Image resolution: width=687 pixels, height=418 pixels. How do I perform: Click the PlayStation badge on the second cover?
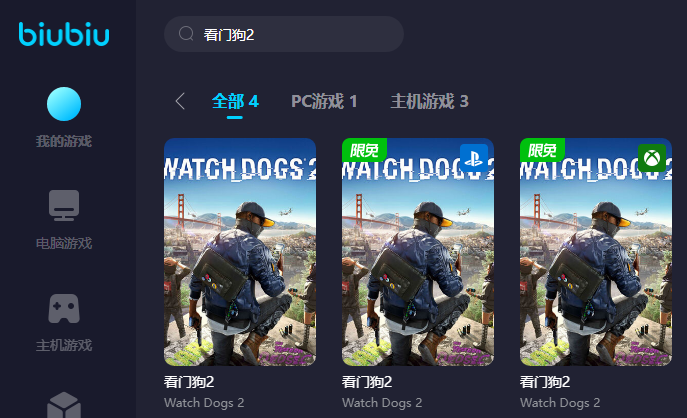point(474,158)
